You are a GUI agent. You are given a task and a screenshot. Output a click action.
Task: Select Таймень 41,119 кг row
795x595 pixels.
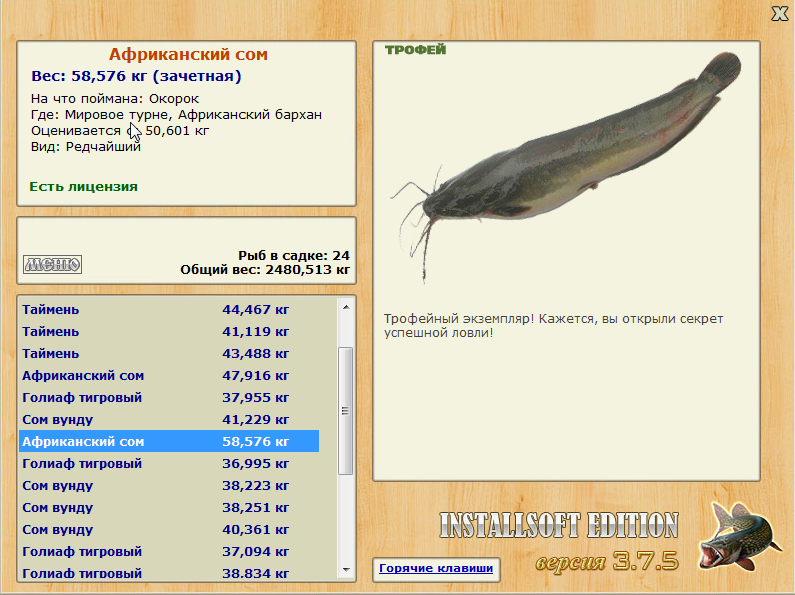click(169, 331)
